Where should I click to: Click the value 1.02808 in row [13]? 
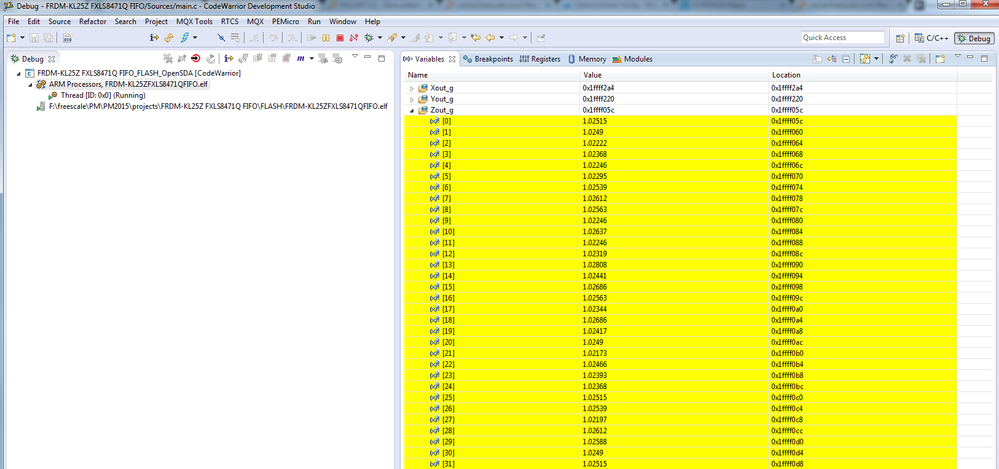tap(596, 264)
